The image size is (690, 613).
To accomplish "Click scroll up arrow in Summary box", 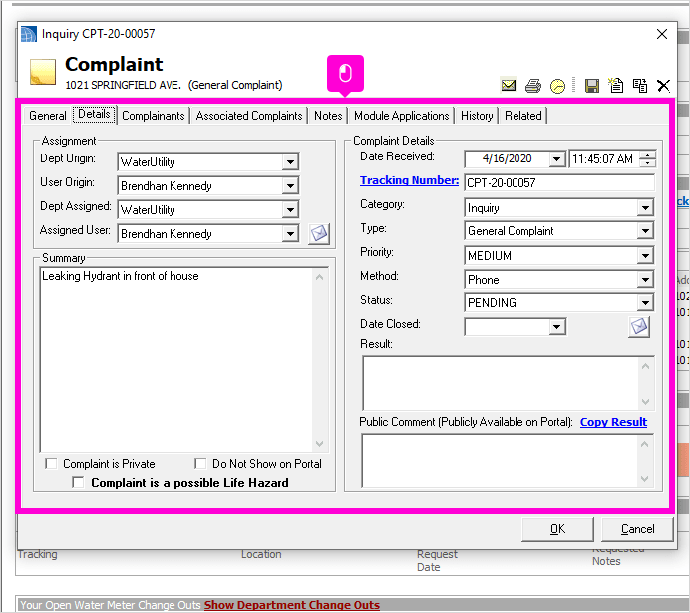I will (x=319, y=277).
